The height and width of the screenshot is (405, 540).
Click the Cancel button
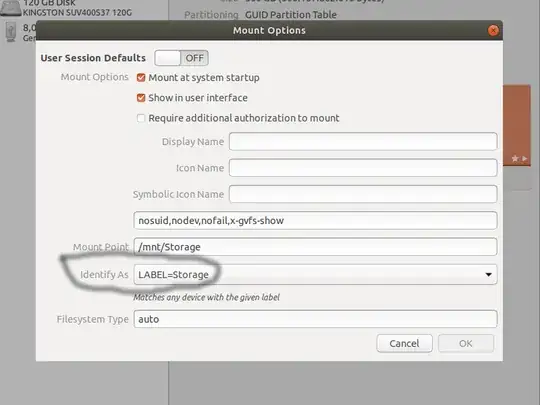[404, 343]
